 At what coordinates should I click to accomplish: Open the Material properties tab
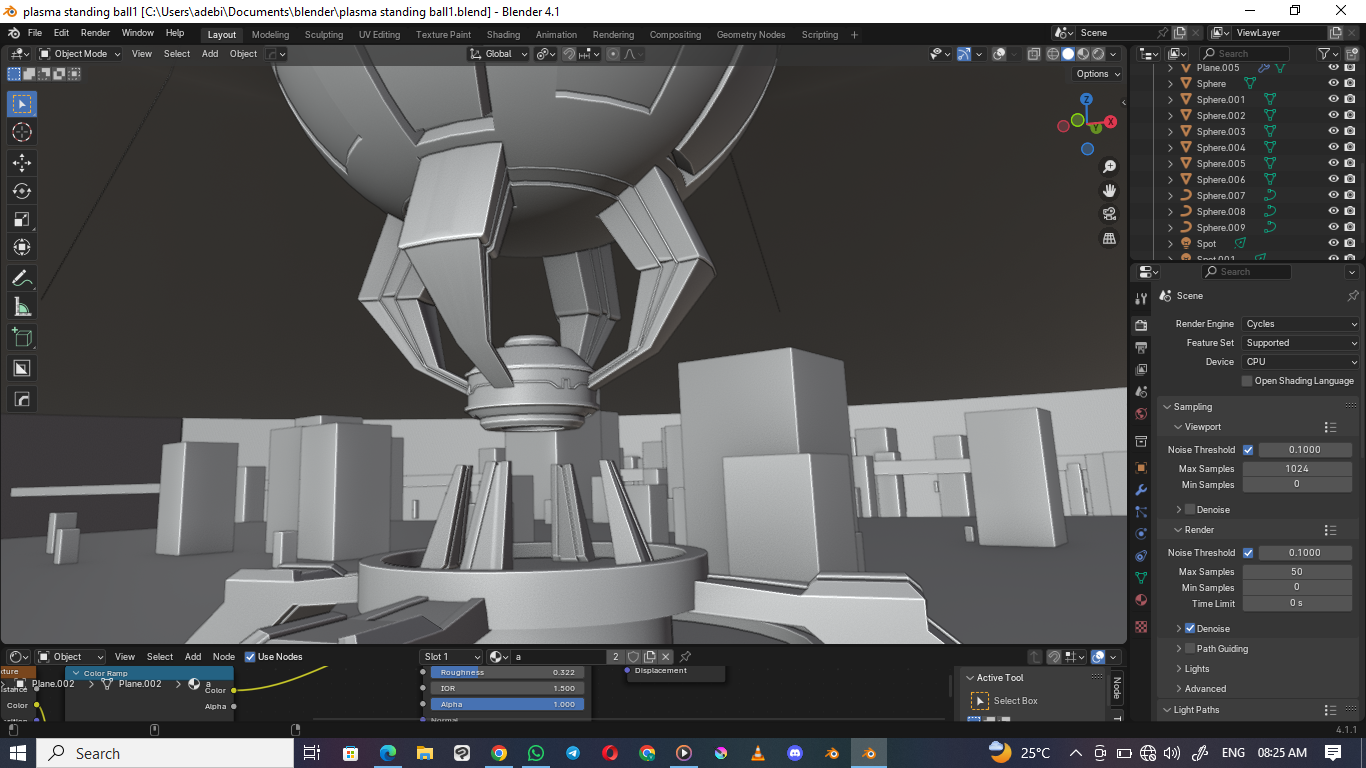tap(1141, 600)
